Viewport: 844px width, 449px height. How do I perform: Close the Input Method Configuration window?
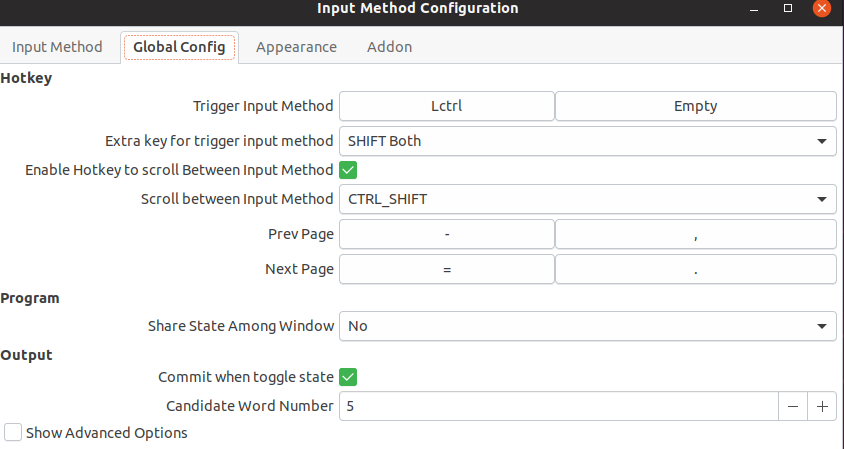click(x=822, y=8)
